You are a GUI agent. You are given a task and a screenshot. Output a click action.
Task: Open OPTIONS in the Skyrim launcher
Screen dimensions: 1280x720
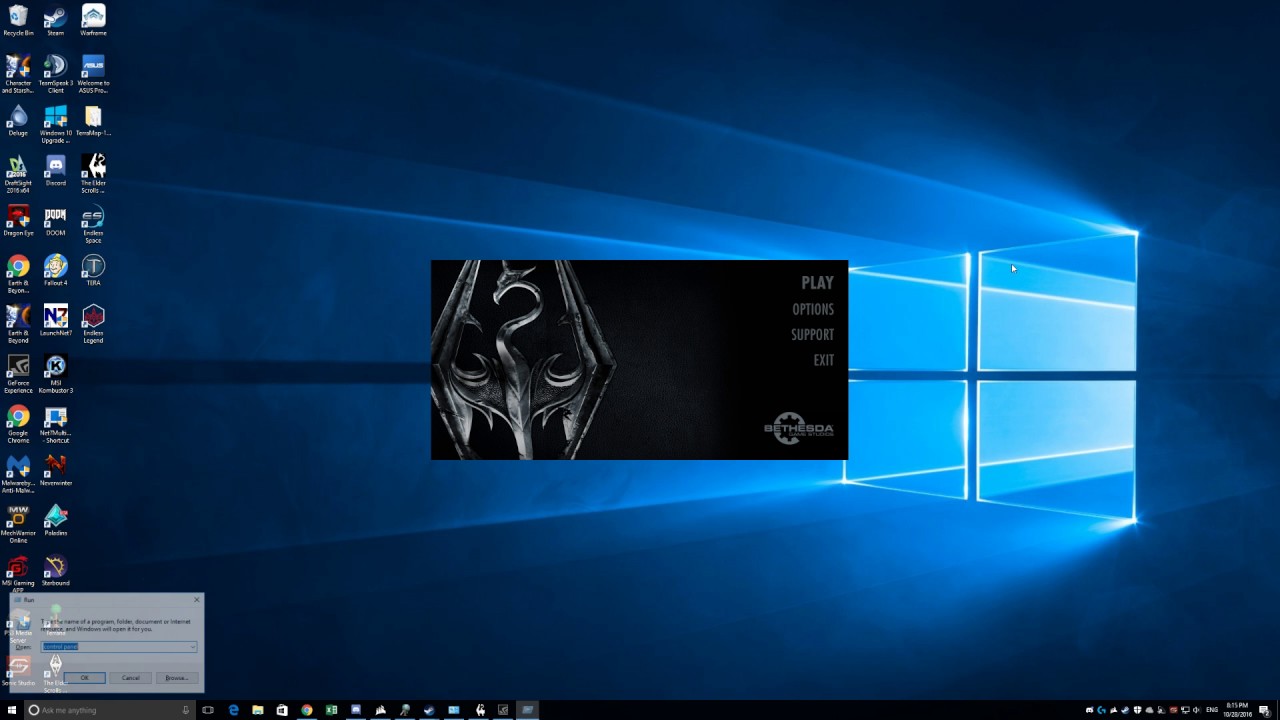(813, 309)
